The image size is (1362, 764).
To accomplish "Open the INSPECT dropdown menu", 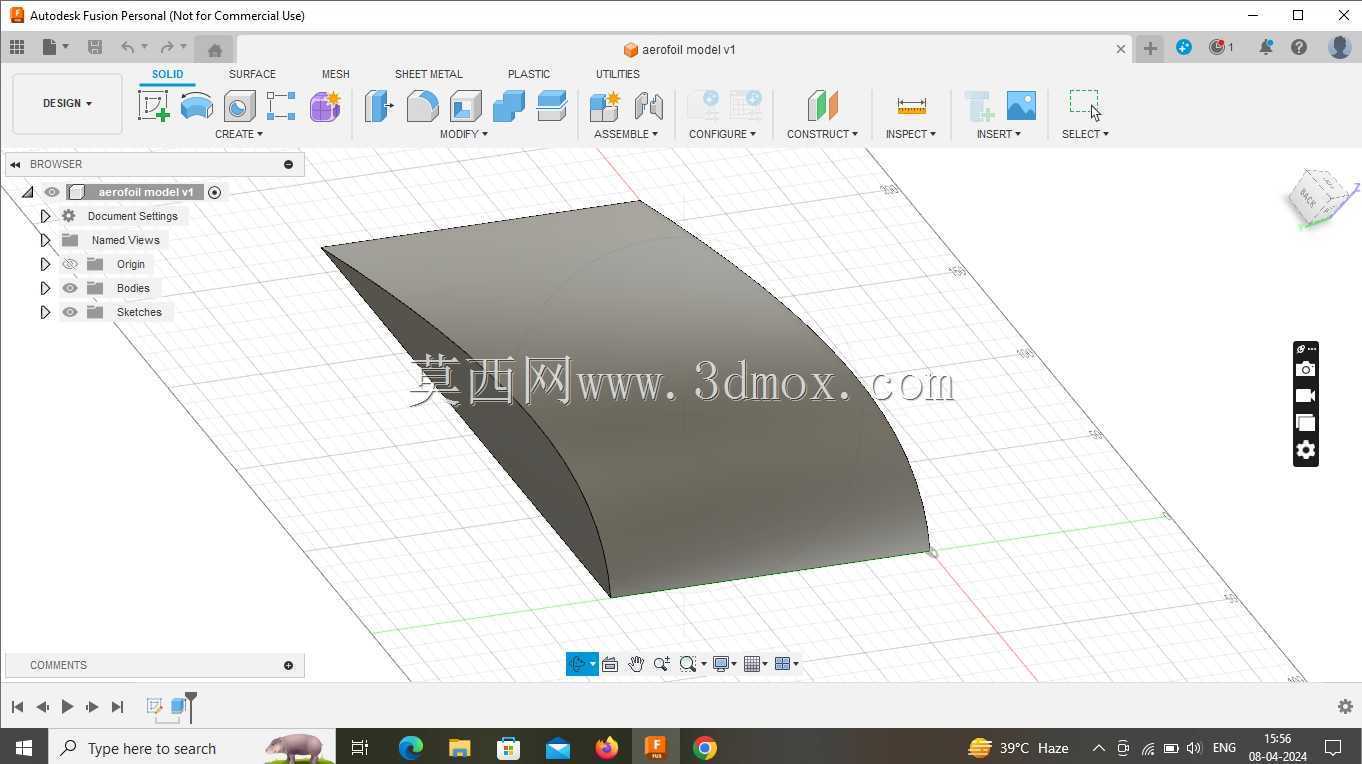I will pos(911,134).
